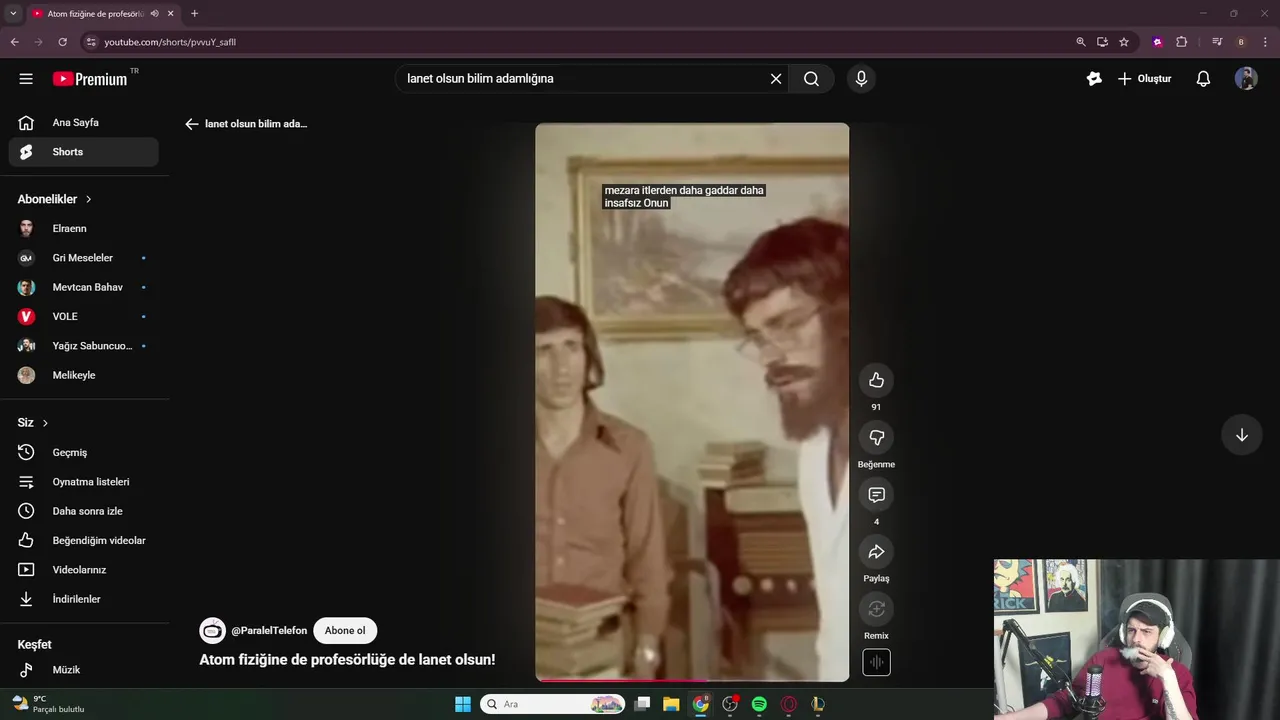Open the @ParalelTelefon channel link
The width and height of the screenshot is (1280, 720).
[x=269, y=631]
